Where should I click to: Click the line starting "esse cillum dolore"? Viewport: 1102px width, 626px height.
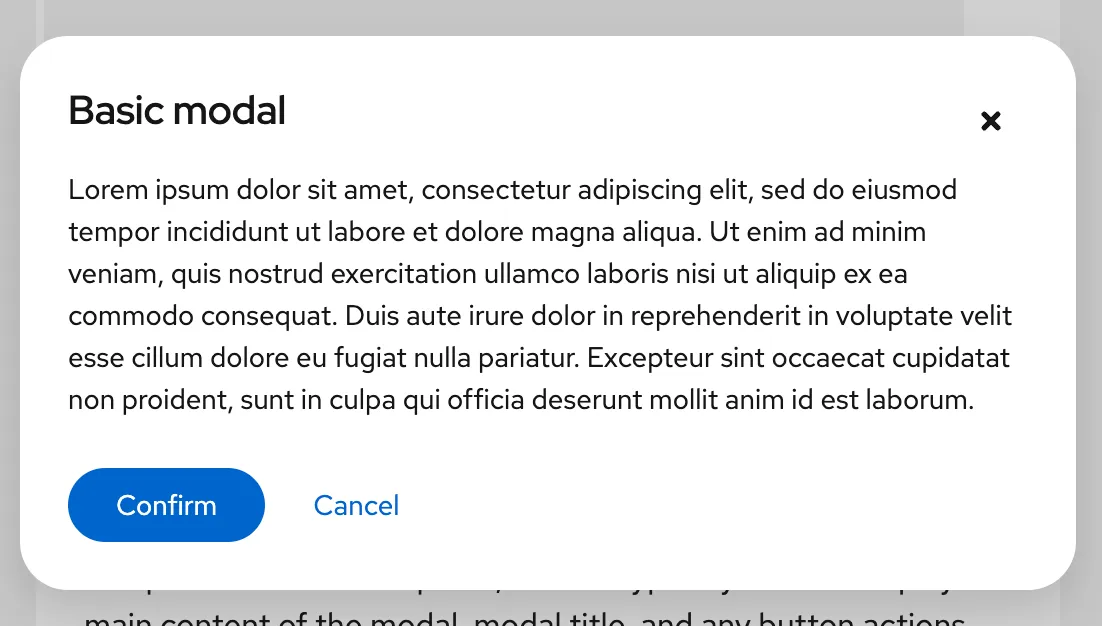(x=539, y=358)
